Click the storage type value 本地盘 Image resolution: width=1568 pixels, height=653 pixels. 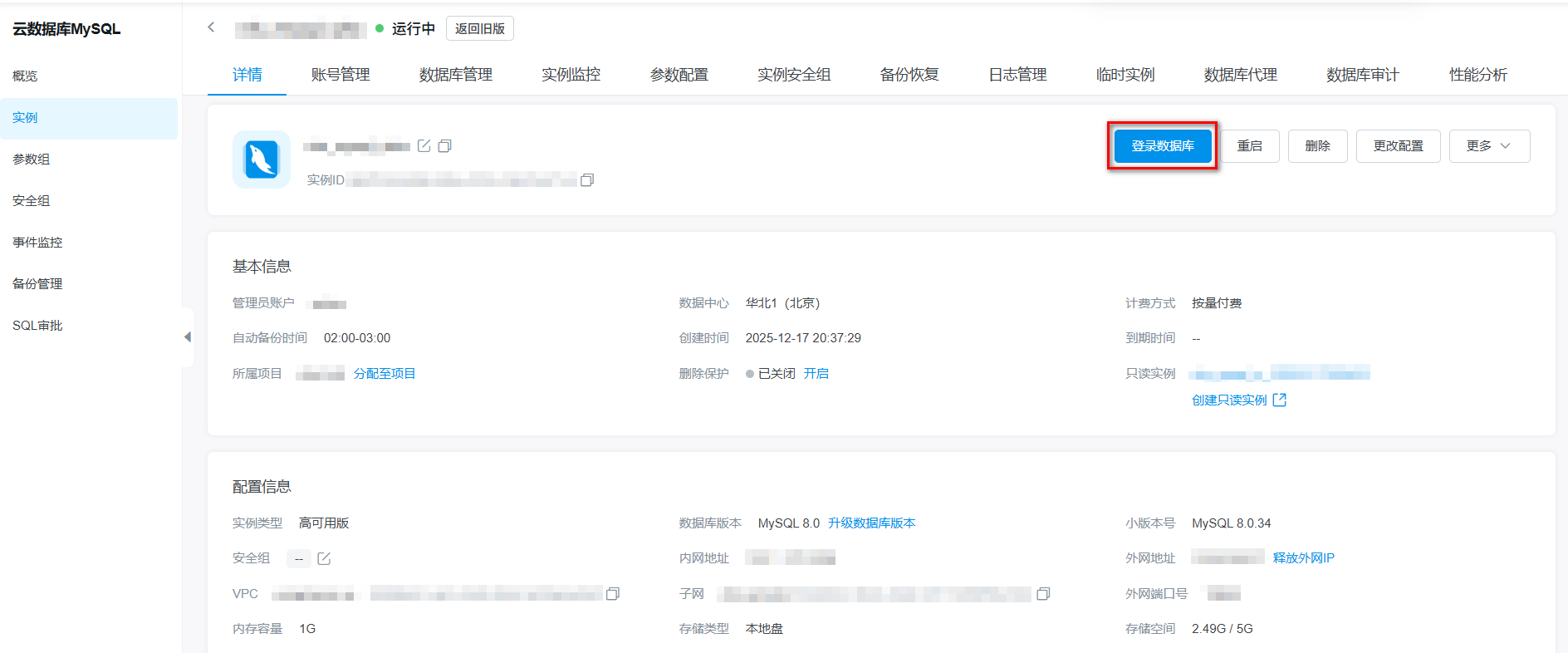[x=764, y=629]
